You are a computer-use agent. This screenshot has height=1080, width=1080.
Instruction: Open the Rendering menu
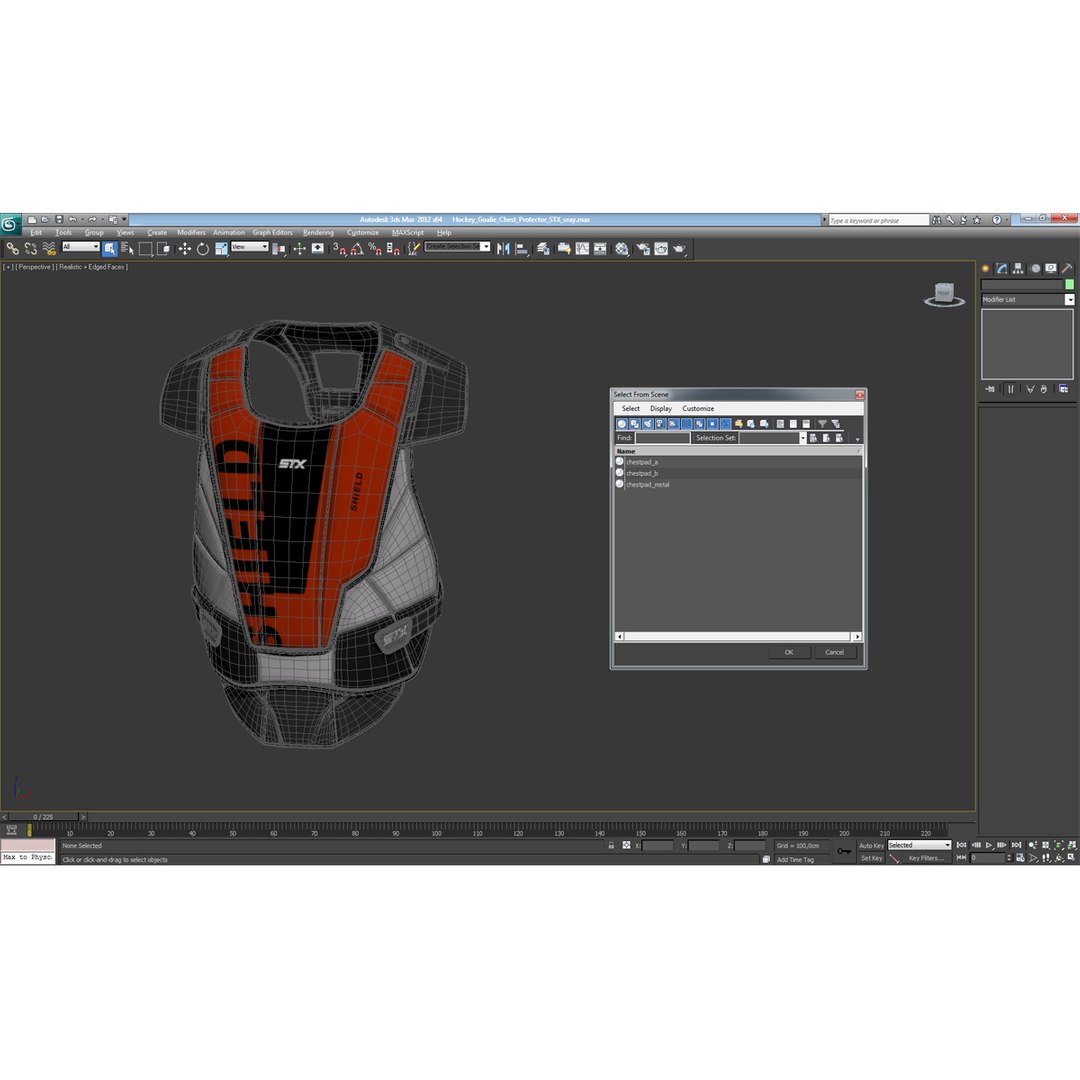pyautogui.click(x=318, y=233)
